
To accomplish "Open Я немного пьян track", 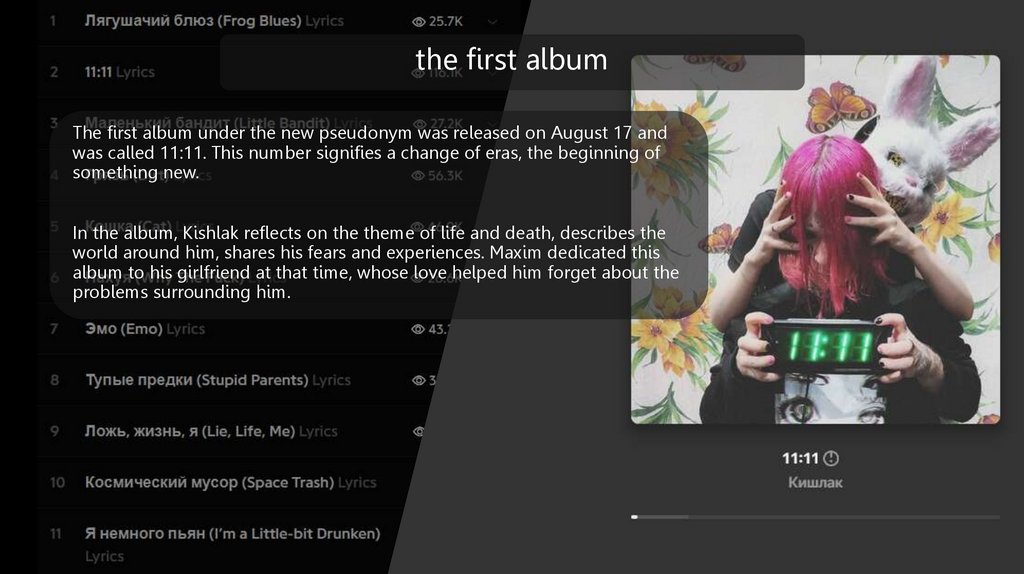I will point(232,534).
